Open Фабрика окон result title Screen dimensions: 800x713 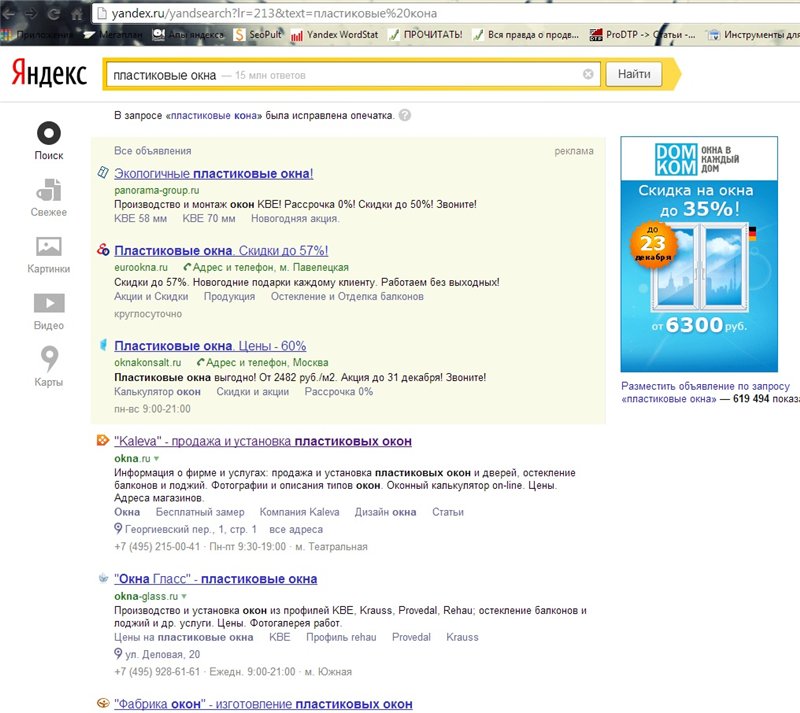point(263,704)
